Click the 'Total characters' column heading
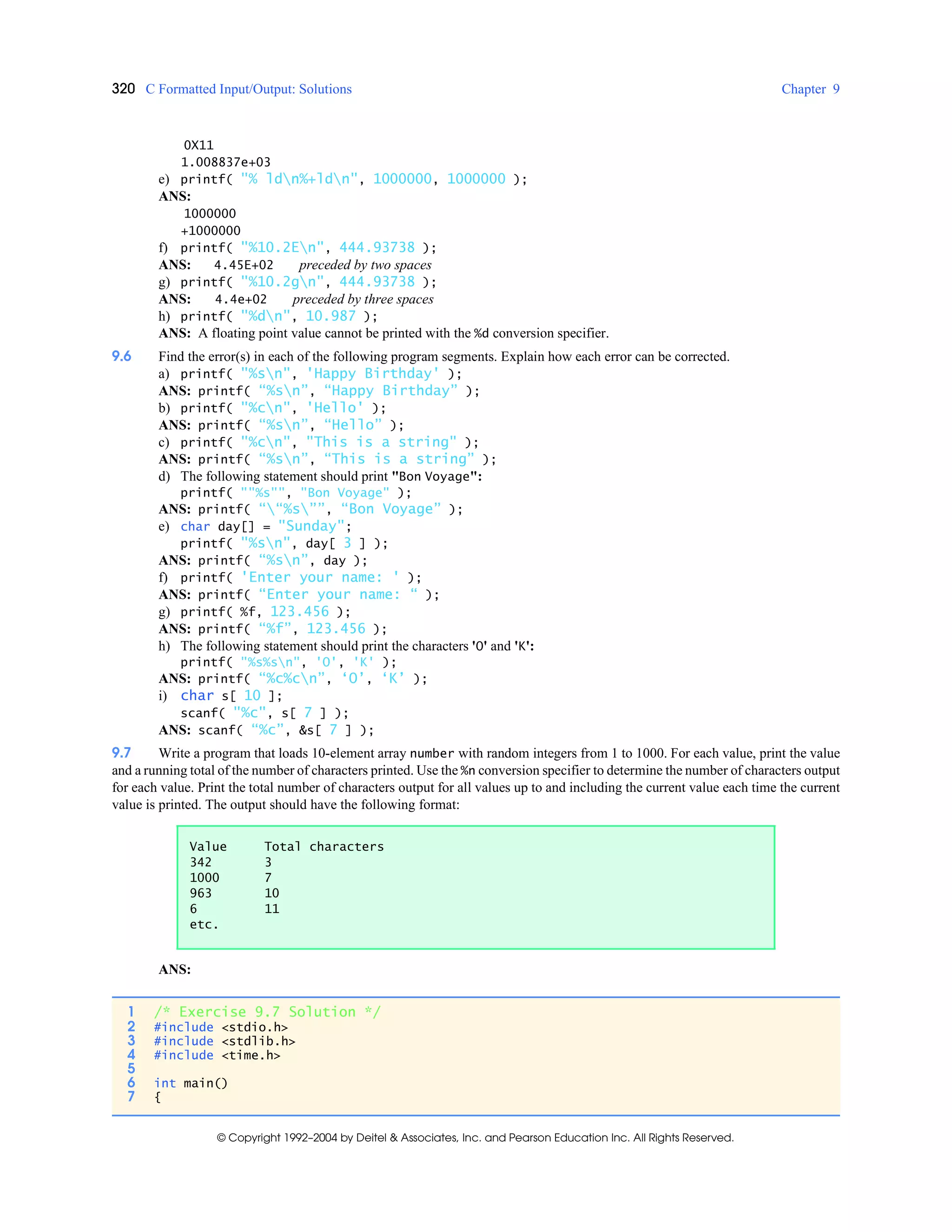This screenshot has width=952, height=1232. coord(324,847)
